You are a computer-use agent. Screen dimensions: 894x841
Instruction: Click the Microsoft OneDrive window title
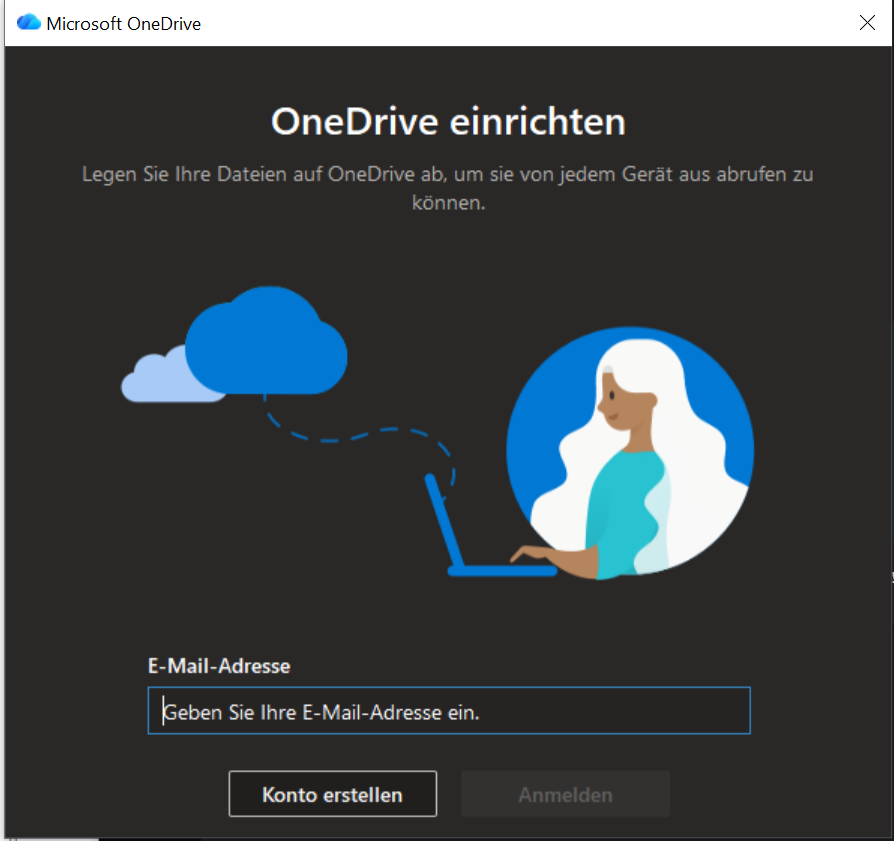(x=124, y=23)
